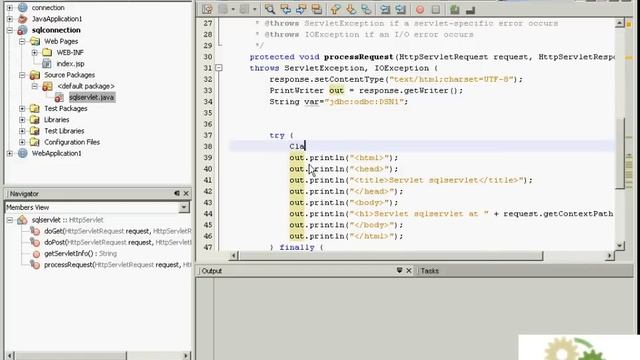Image resolution: width=640 pixels, height=360 pixels.
Task: Expand the JavaApplication1 project node
Action: (x=10, y=19)
